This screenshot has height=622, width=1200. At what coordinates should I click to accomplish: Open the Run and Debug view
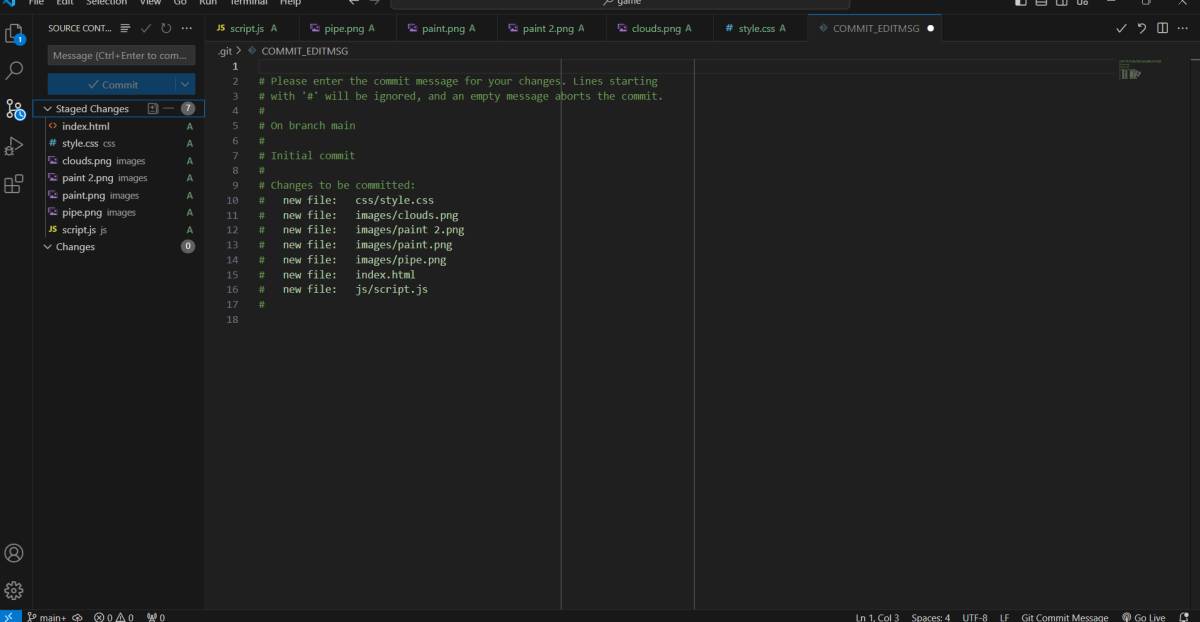15,146
